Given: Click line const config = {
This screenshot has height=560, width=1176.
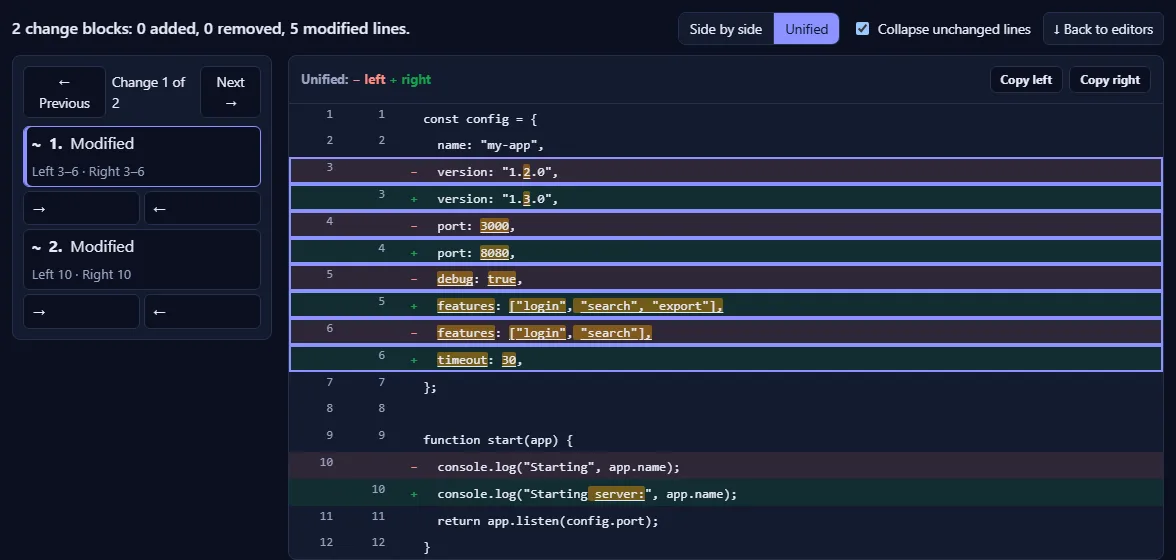Looking at the screenshot, I should tap(725, 118).
